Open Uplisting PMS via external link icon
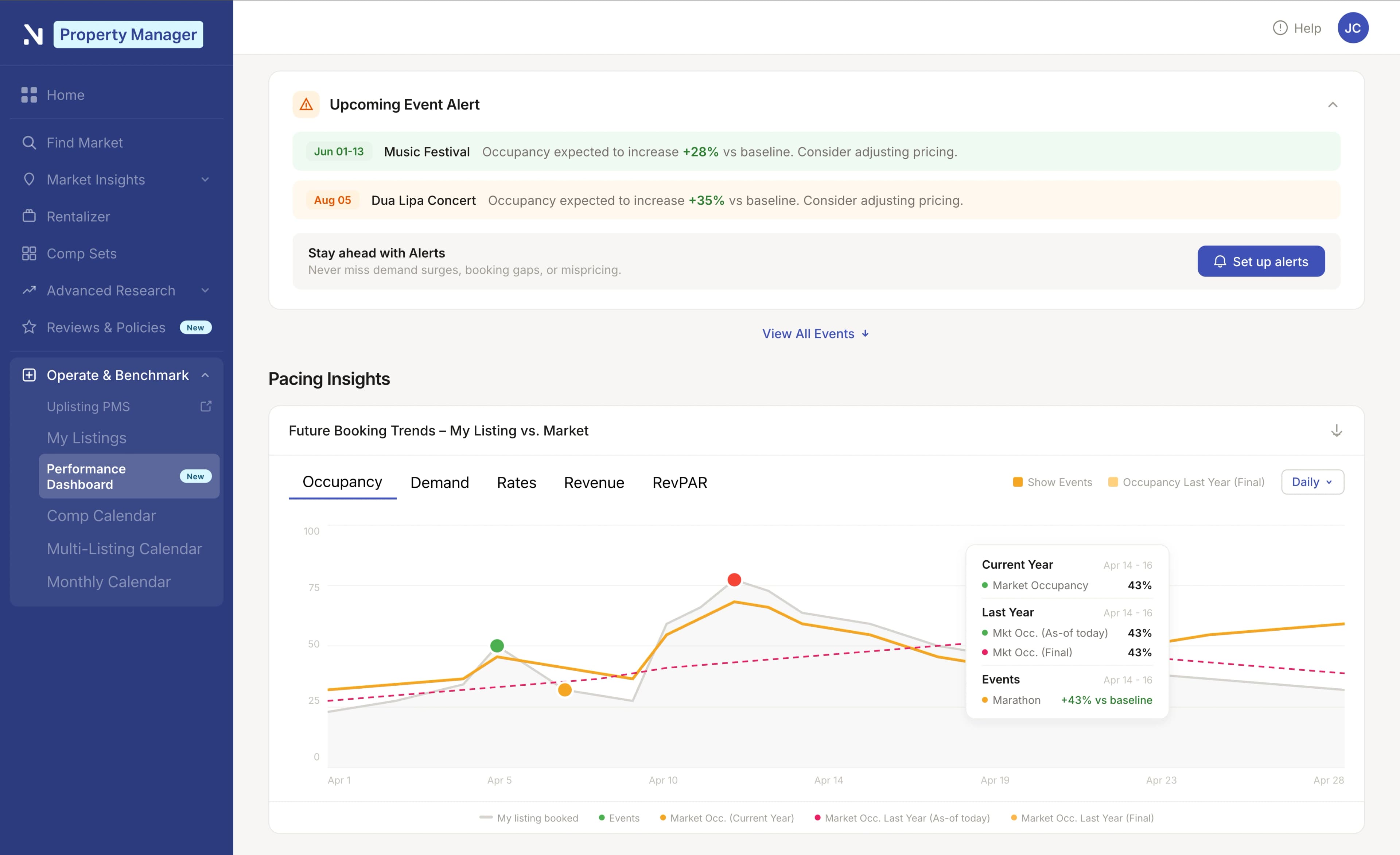Screen dimensions: 1400x855 205,406
